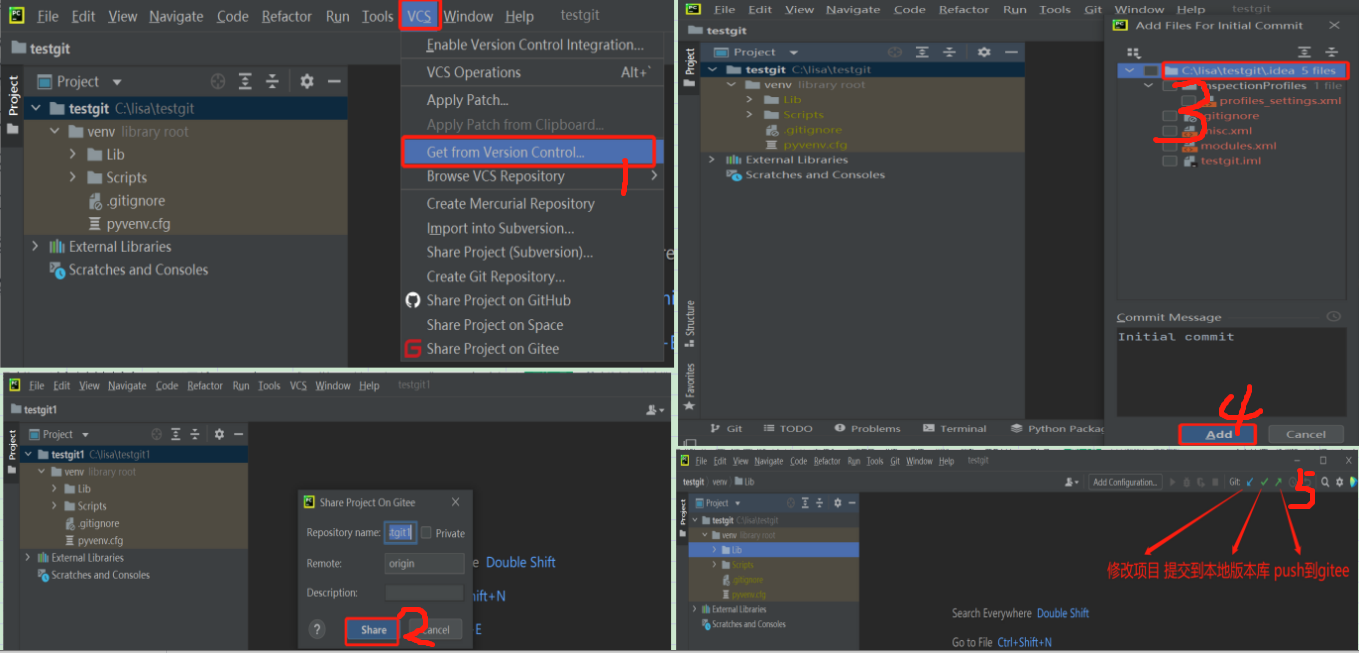Check the modules.xml checkbox
The image size is (1359, 653).
point(1169,146)
